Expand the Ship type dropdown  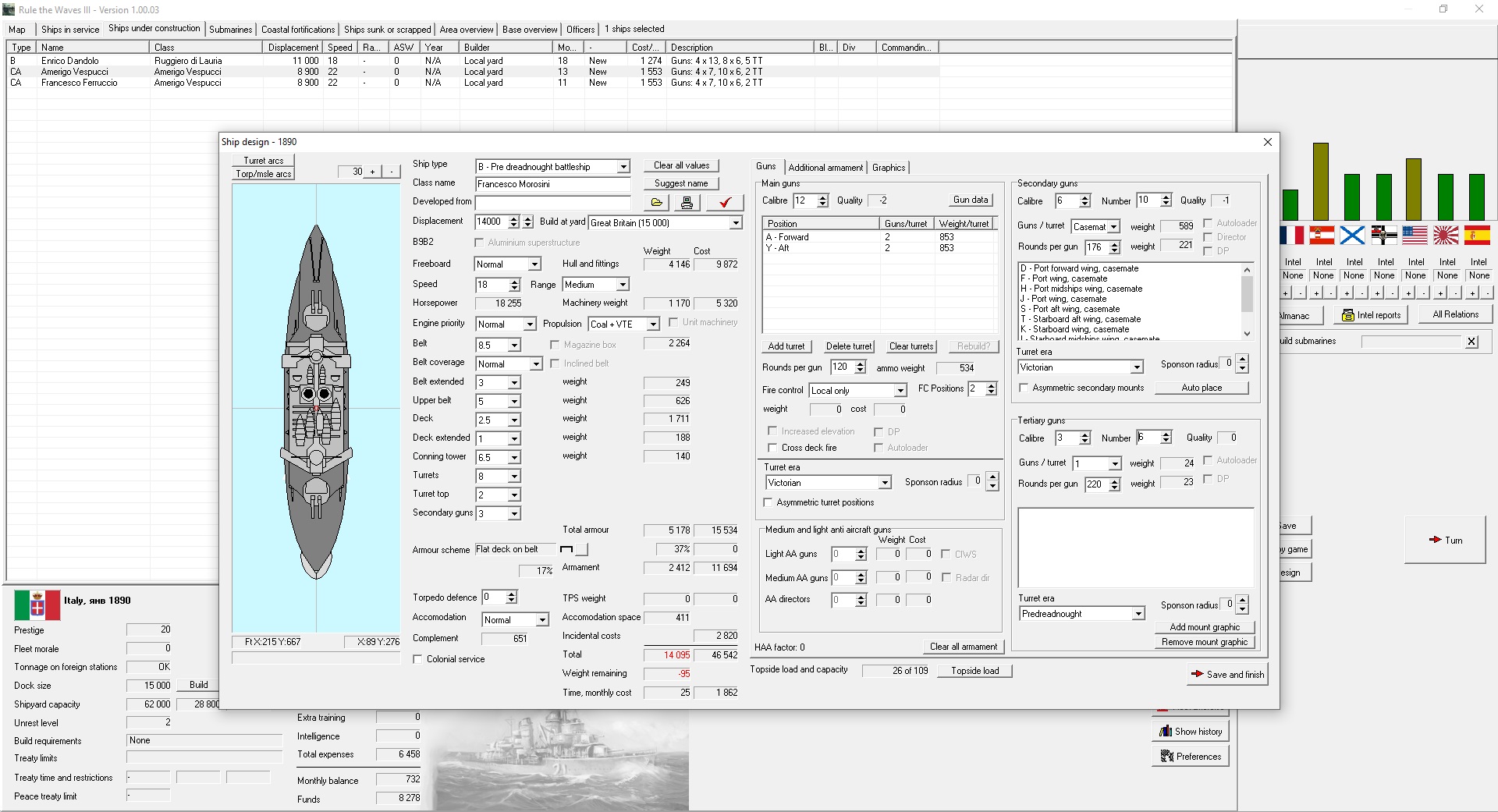pos(623,167)
